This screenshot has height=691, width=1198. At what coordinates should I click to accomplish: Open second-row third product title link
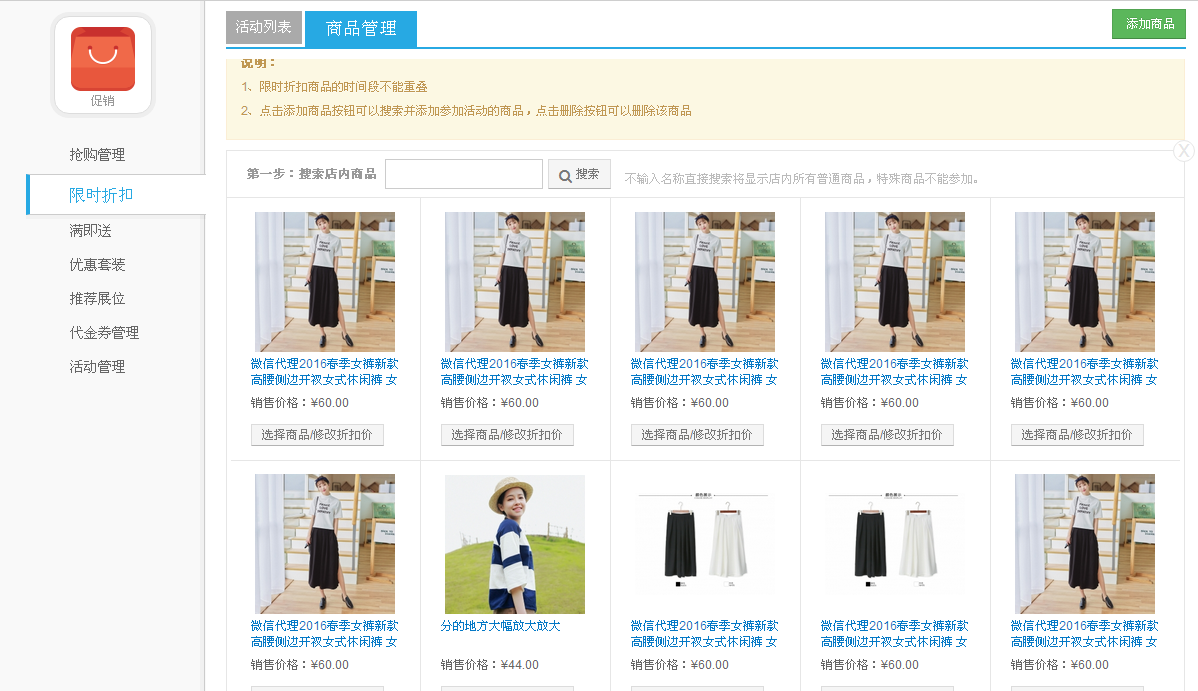click(704, 634)
